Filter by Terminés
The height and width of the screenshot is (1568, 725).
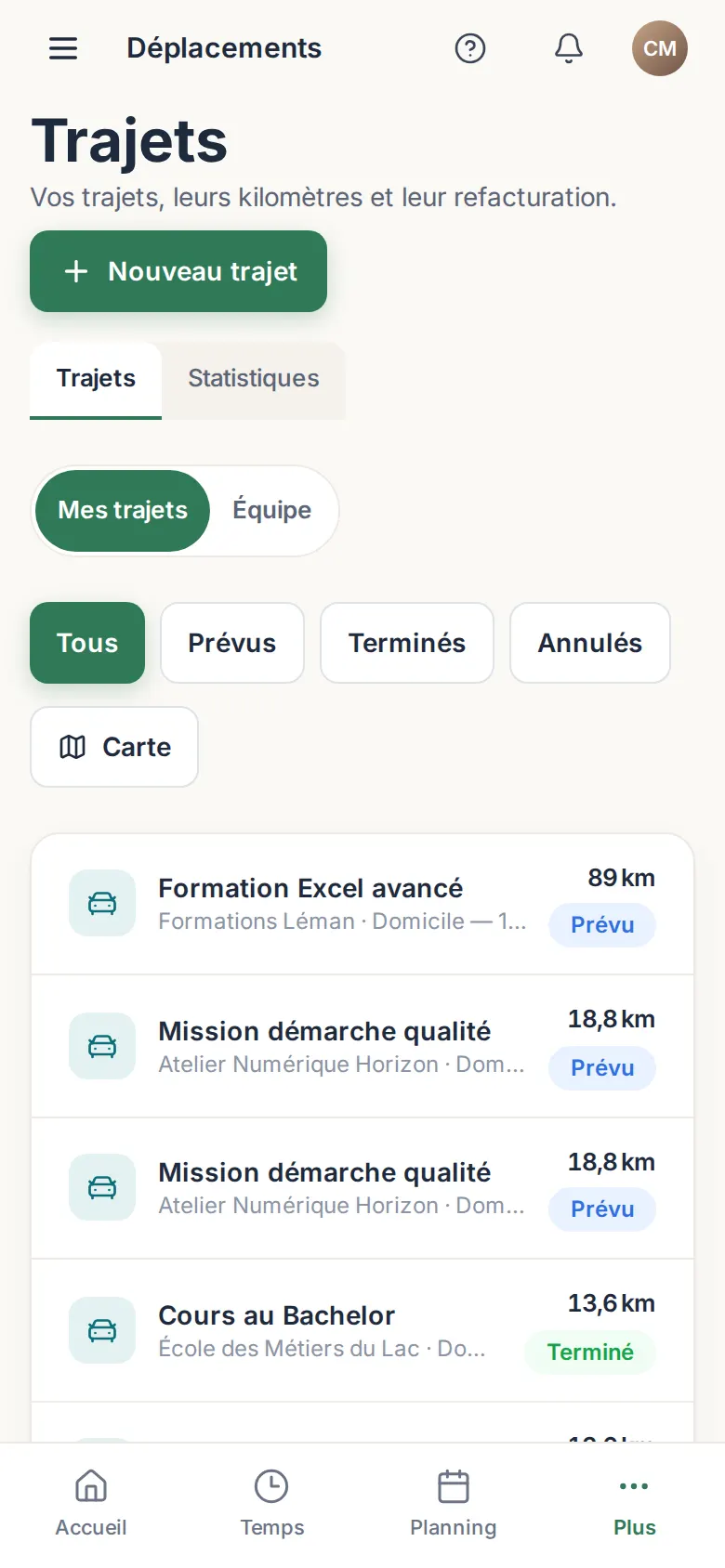pyautogui.click(x=407, y=643)
